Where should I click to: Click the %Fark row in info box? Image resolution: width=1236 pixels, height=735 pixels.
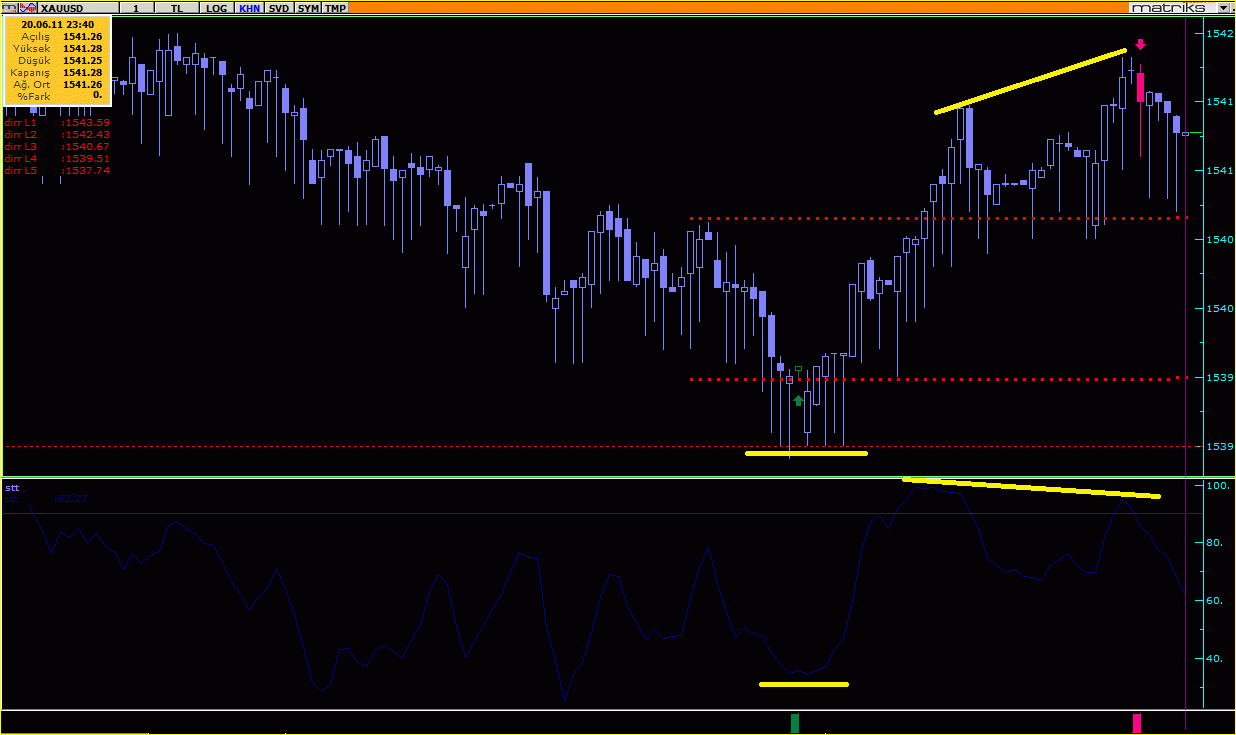click(x=57, y=95)
